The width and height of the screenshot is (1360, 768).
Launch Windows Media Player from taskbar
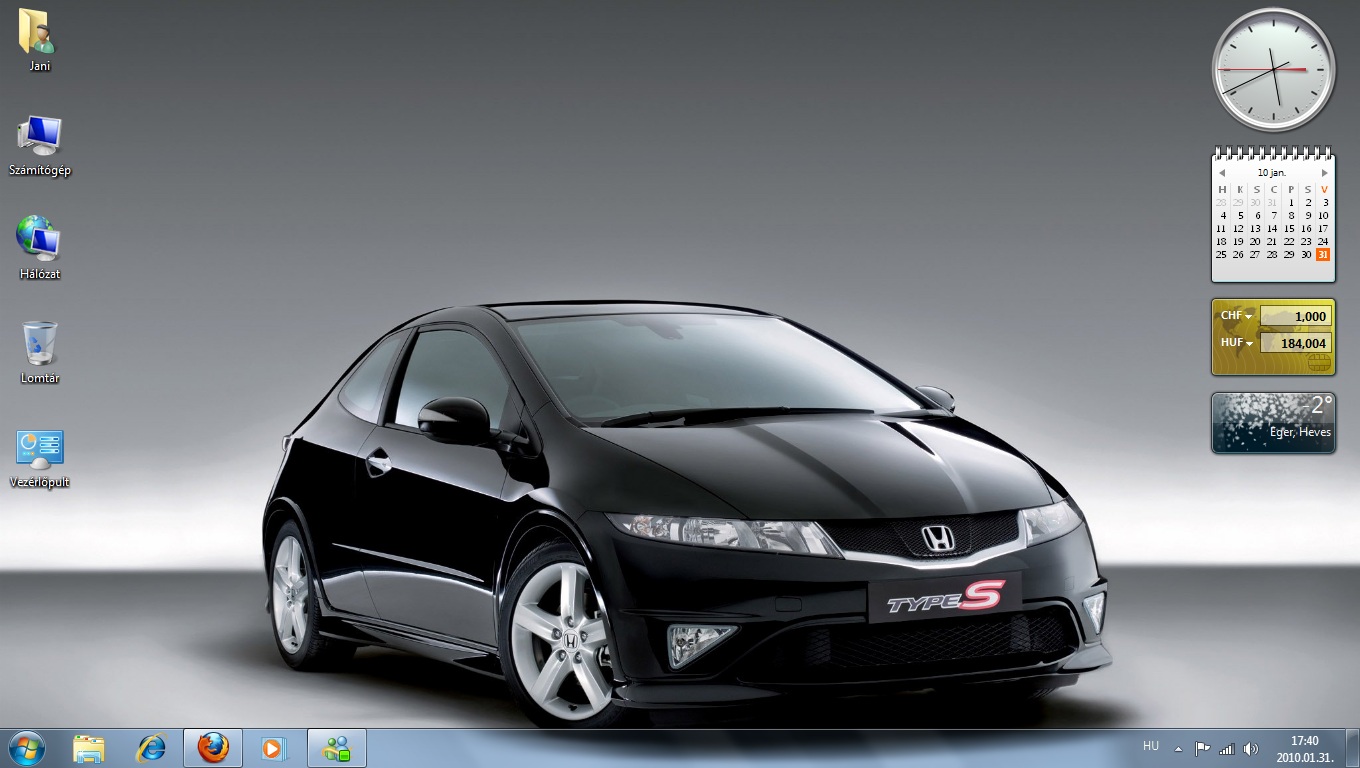273,748
